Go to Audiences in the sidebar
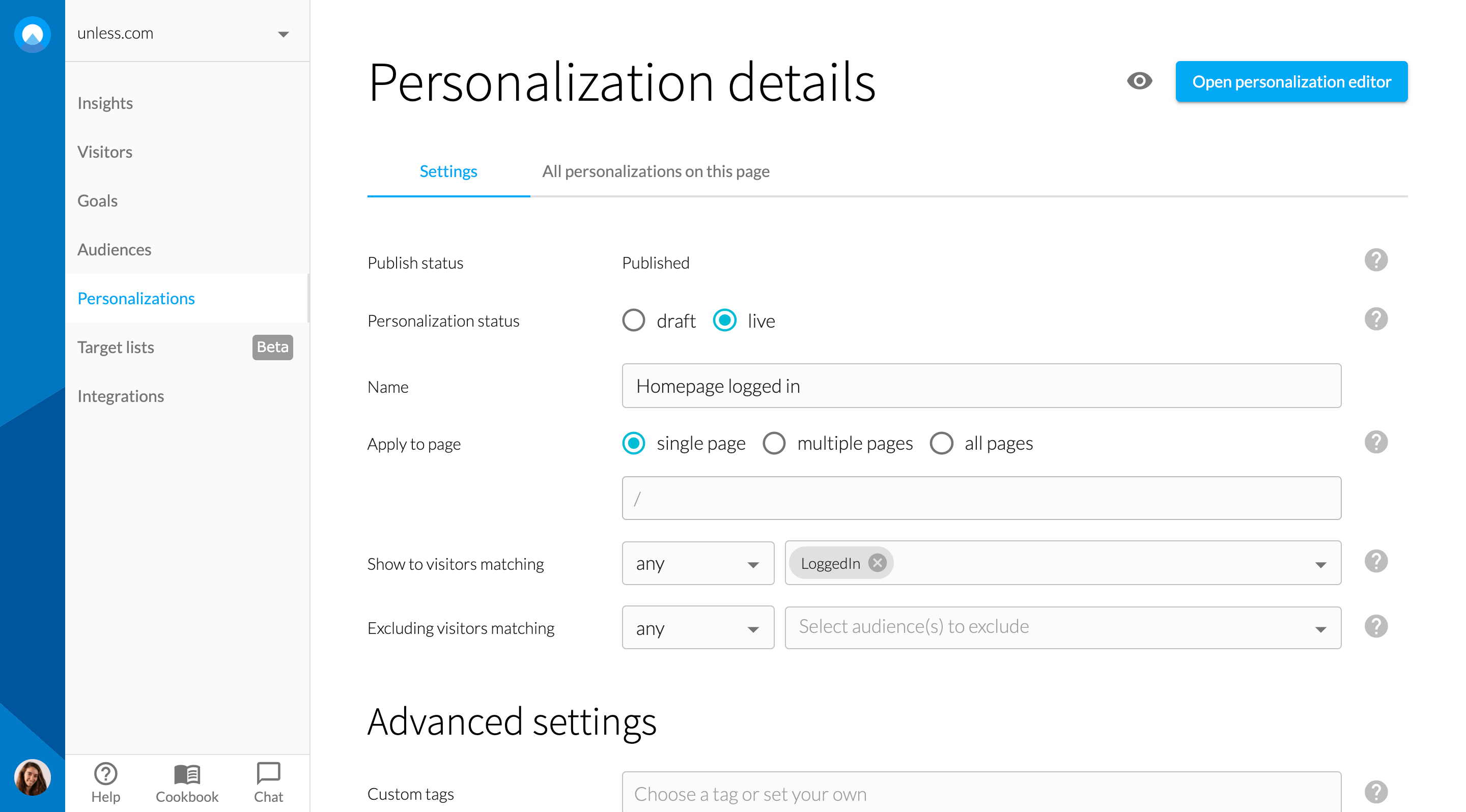This screenshot has width=1466, height=812. [x=115, y=249]
